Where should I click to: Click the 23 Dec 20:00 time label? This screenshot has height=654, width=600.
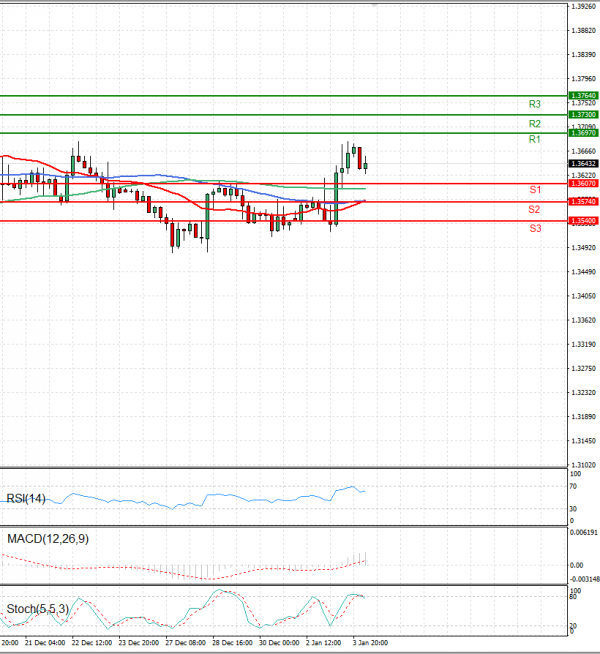pos(138,643)
